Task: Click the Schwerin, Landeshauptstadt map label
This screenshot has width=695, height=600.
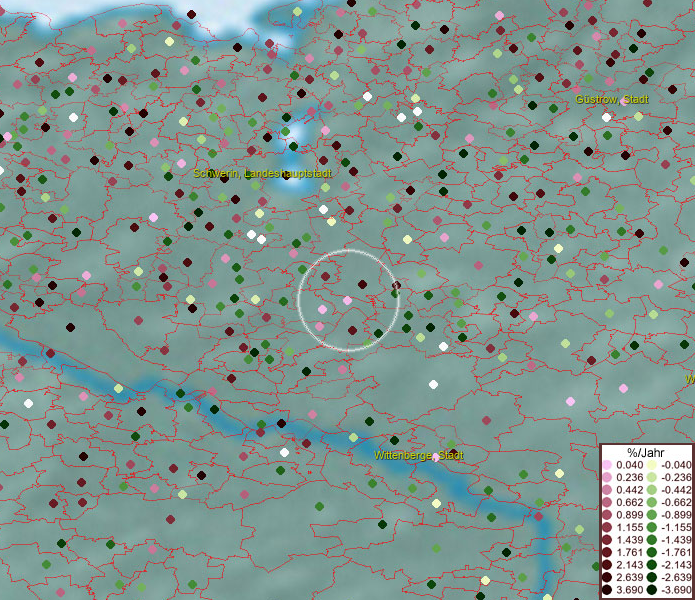Action: coord(262,174)
